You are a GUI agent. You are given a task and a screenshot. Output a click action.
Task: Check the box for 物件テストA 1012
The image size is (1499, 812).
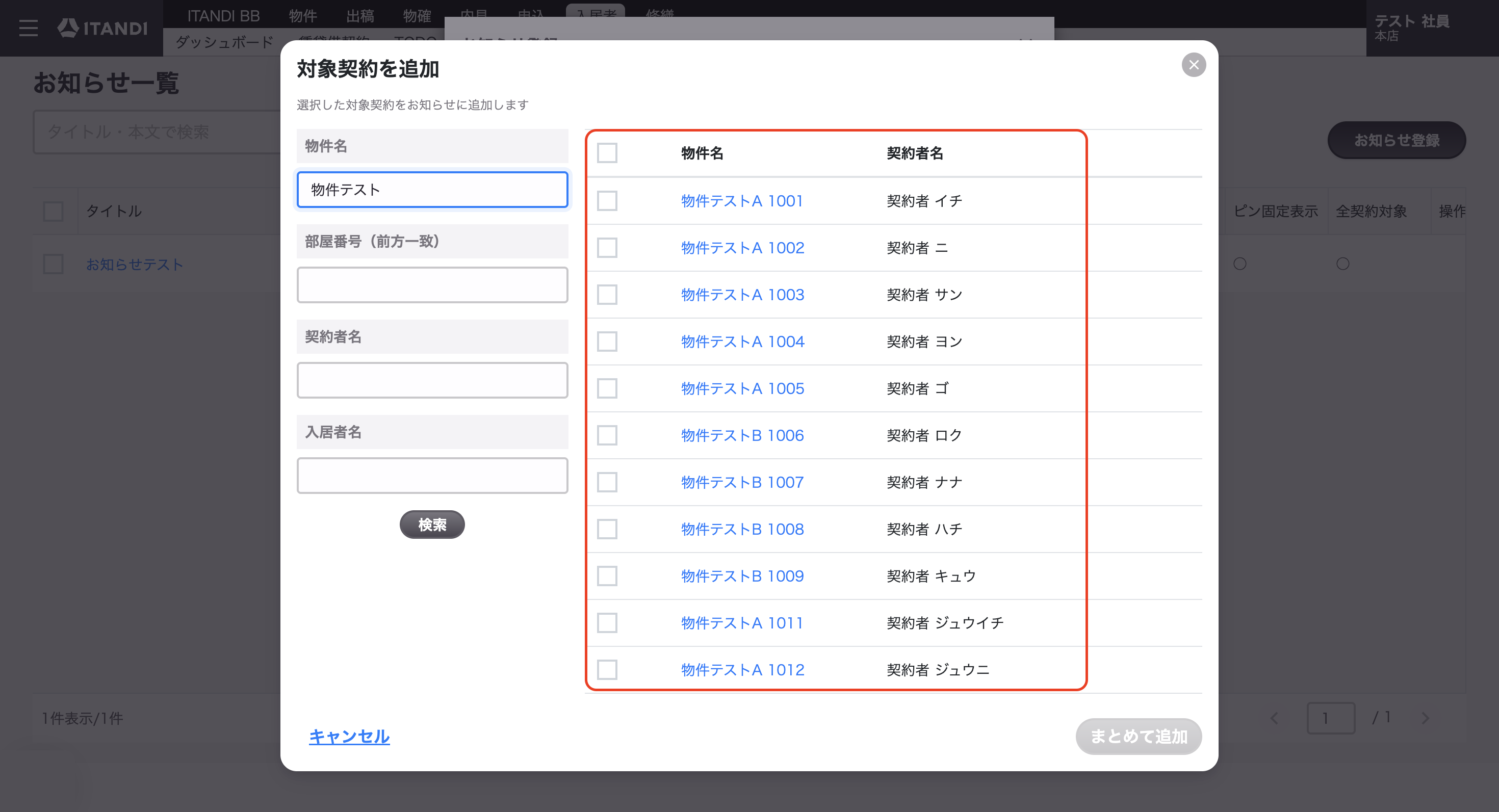tap(607, 670)
